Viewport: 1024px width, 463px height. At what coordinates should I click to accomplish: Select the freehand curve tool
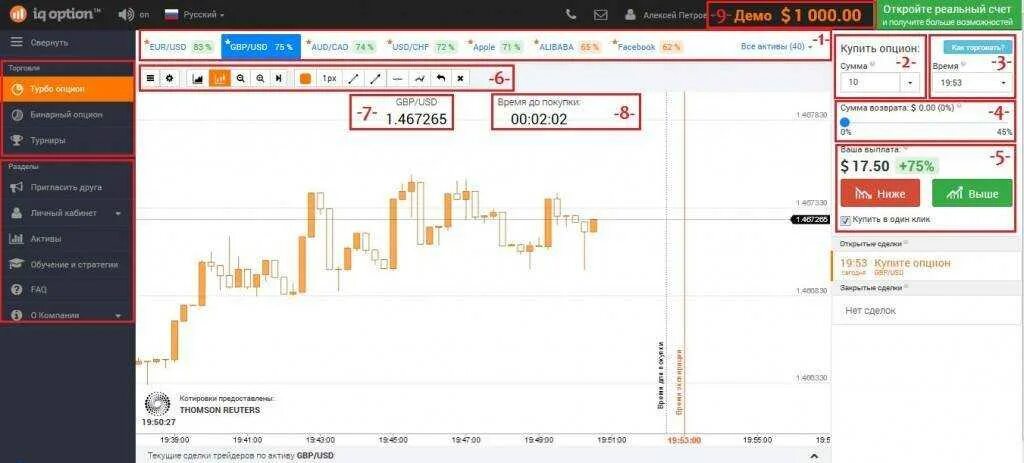419,78
